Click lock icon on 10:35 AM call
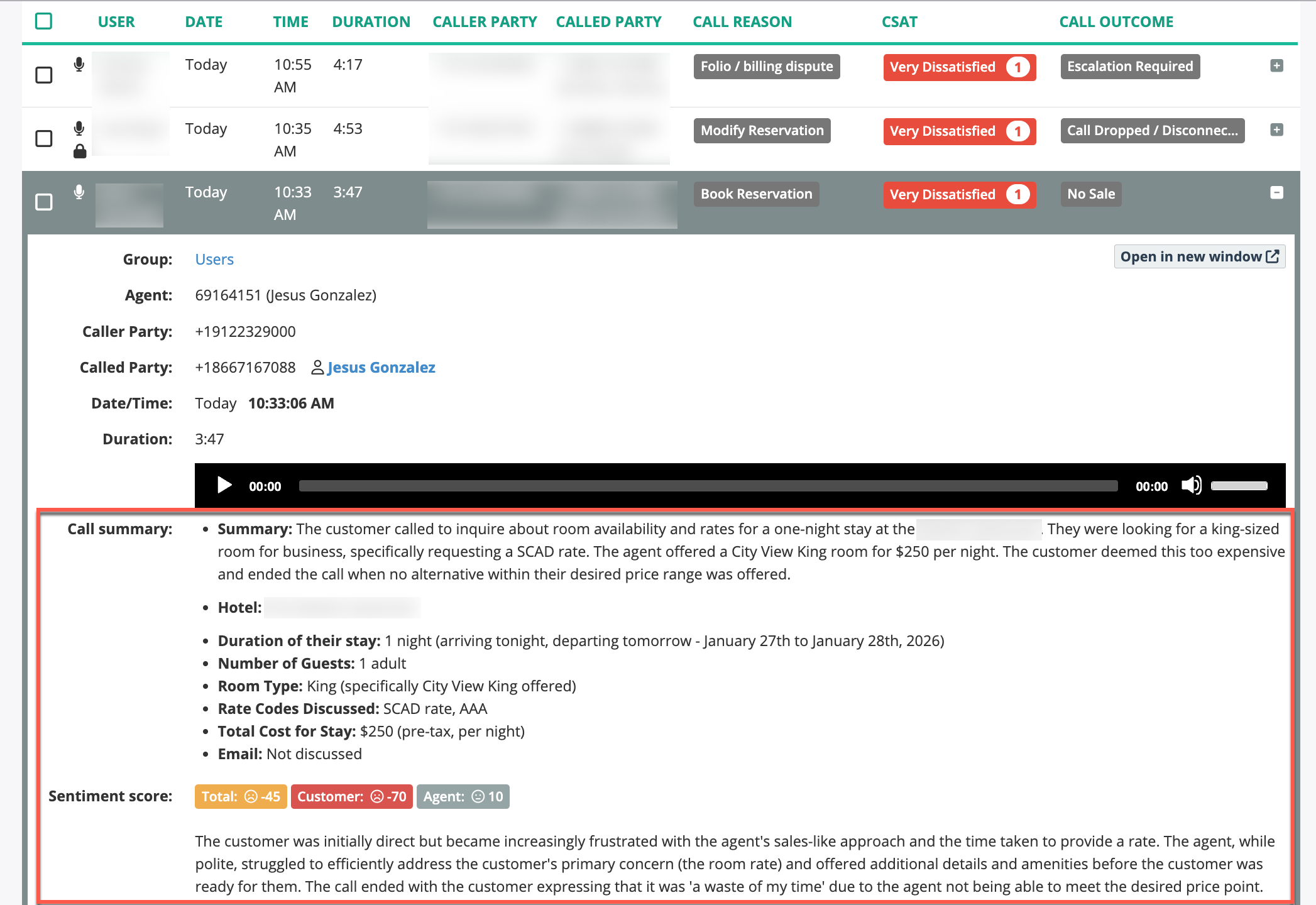Screen dimensions: 1316x905 [x=80, y=151]
